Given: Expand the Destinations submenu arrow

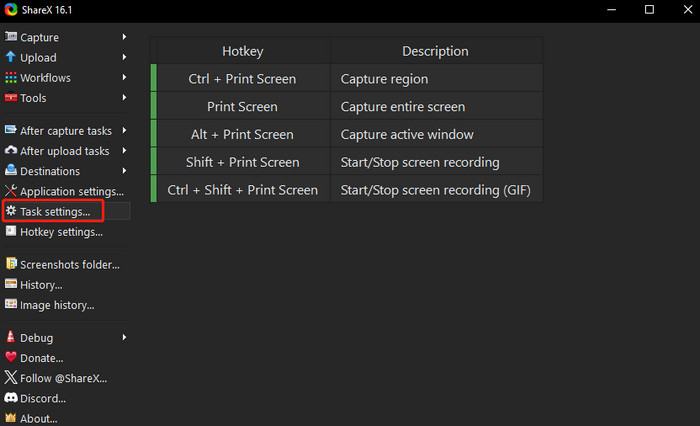Looking at the screenshot, I should pos(125,171).
